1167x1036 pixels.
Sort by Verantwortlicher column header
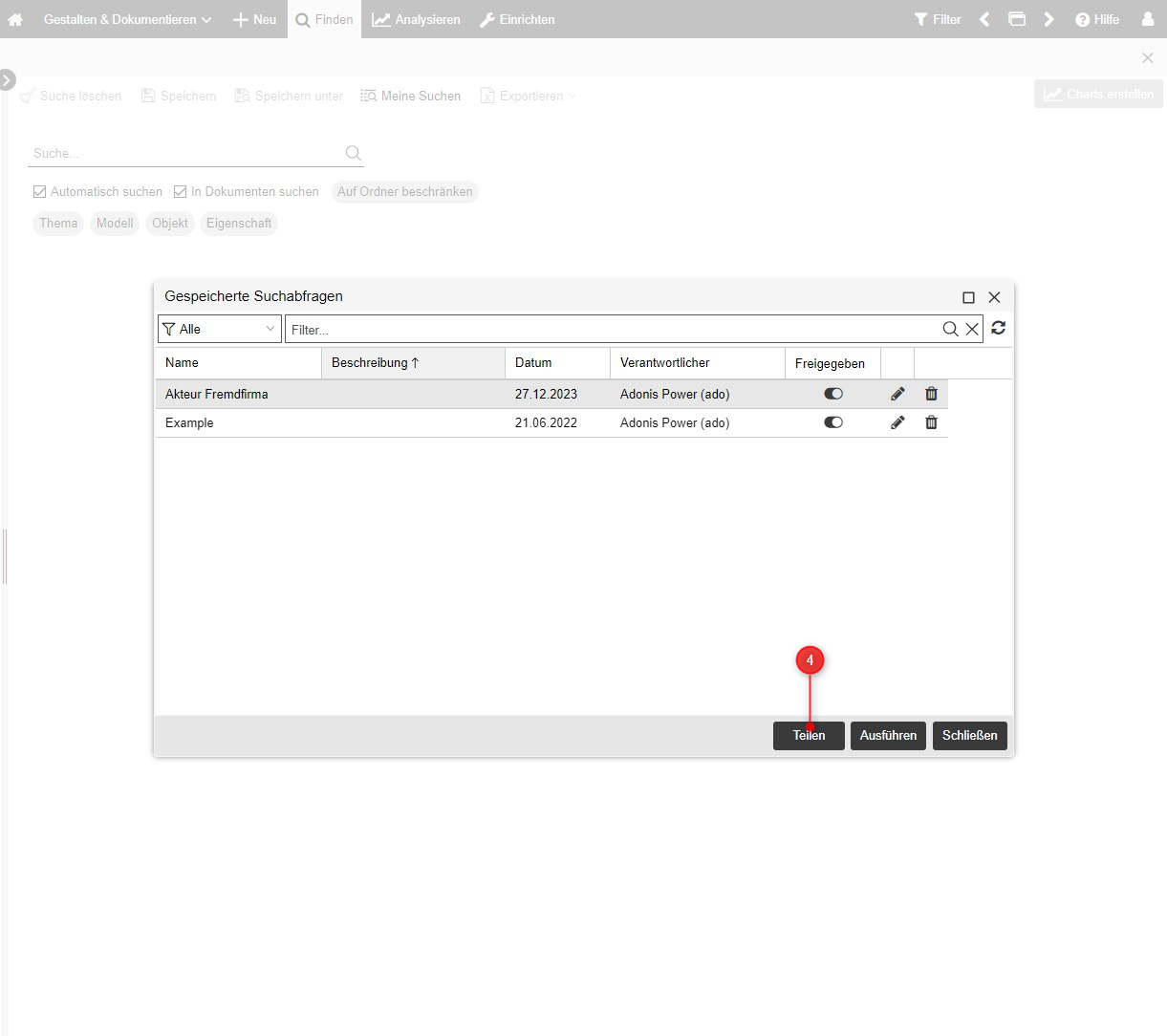click(x=698, y=363)
